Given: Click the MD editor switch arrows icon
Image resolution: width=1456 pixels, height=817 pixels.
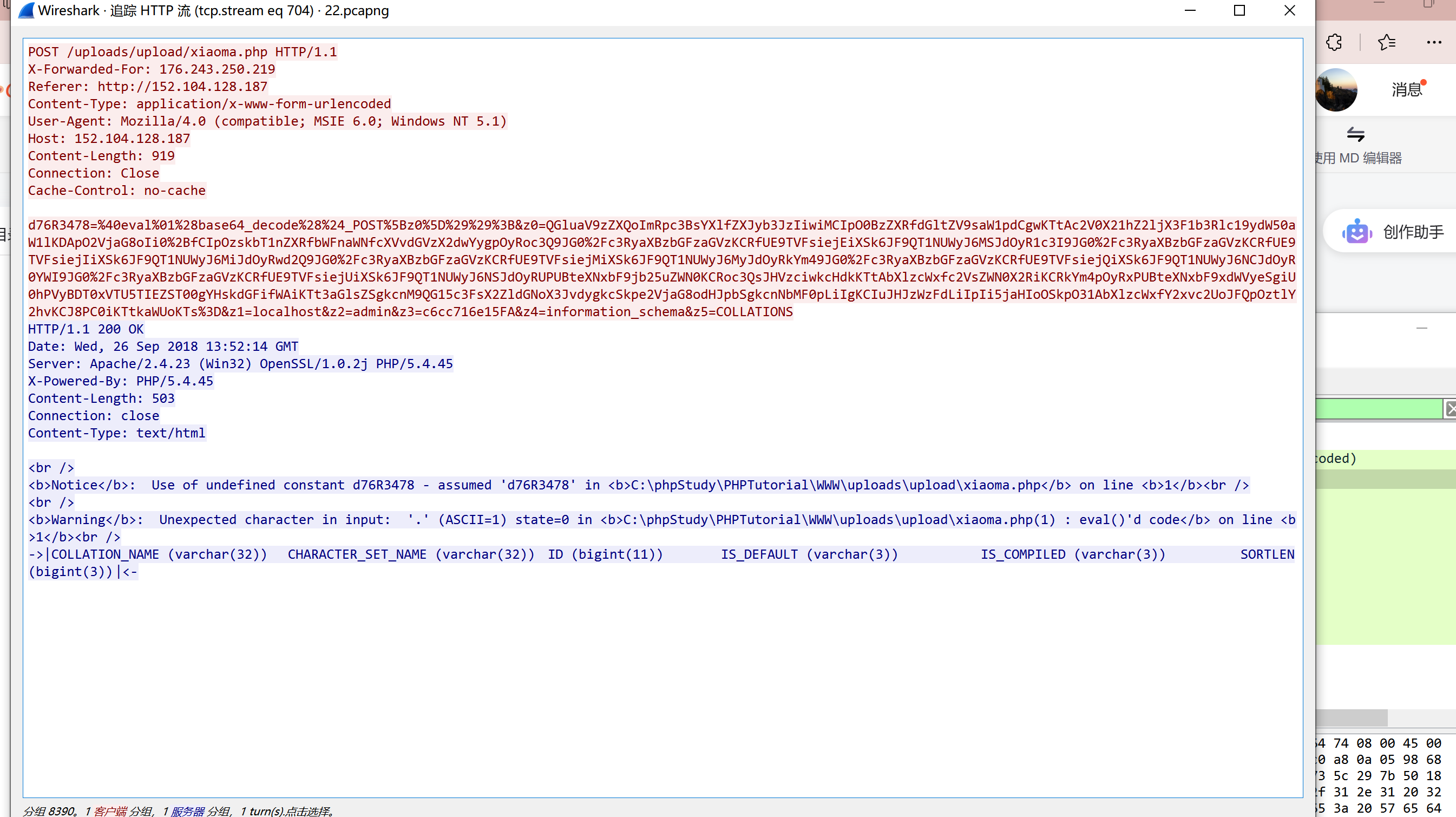Looking at the screenshot, I should tap(1355, 135).
